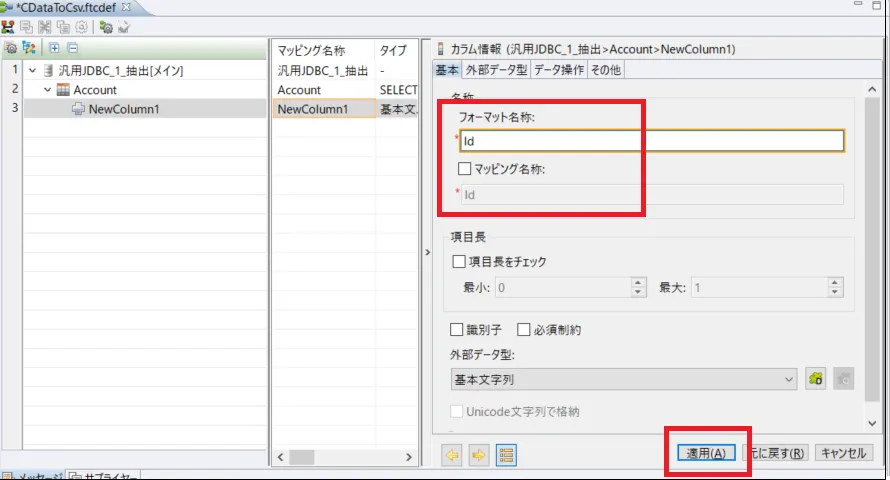Collapse the 汎用JDBC_1_抽出 tree node
The image size is (890, 480).
pyautogui.click(x=33, y=71)
